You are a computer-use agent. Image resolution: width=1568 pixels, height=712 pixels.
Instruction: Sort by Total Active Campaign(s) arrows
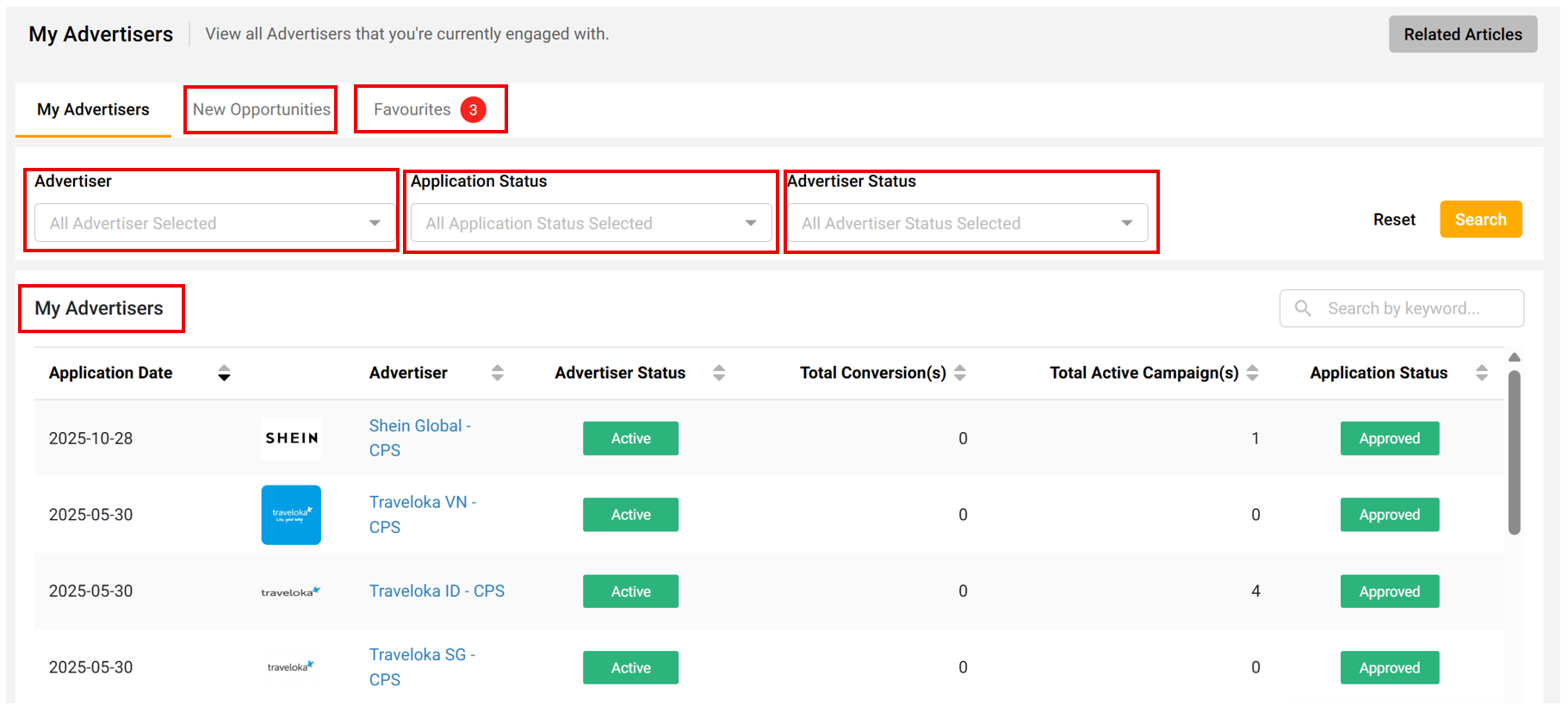pyautogui.click(x=1253, y=373)
